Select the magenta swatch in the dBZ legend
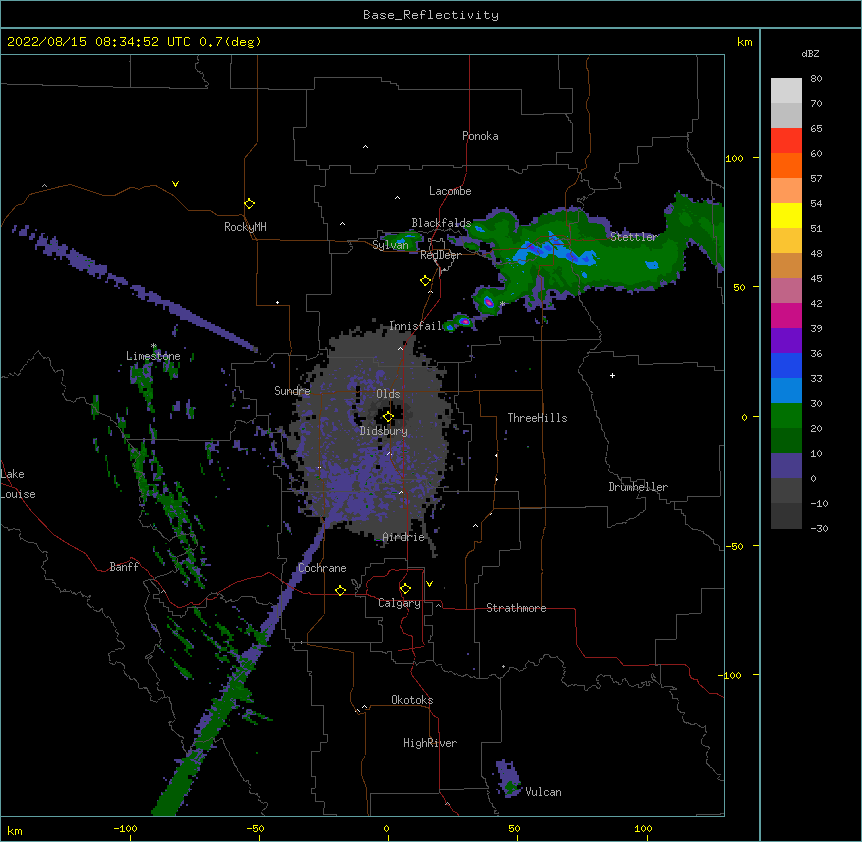 point(786,315)
